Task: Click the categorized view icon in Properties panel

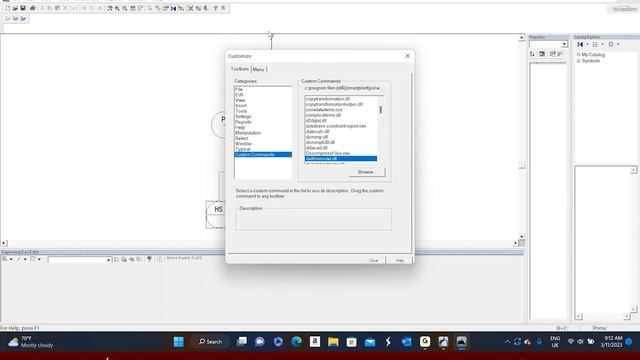Action: pos(542,54)
